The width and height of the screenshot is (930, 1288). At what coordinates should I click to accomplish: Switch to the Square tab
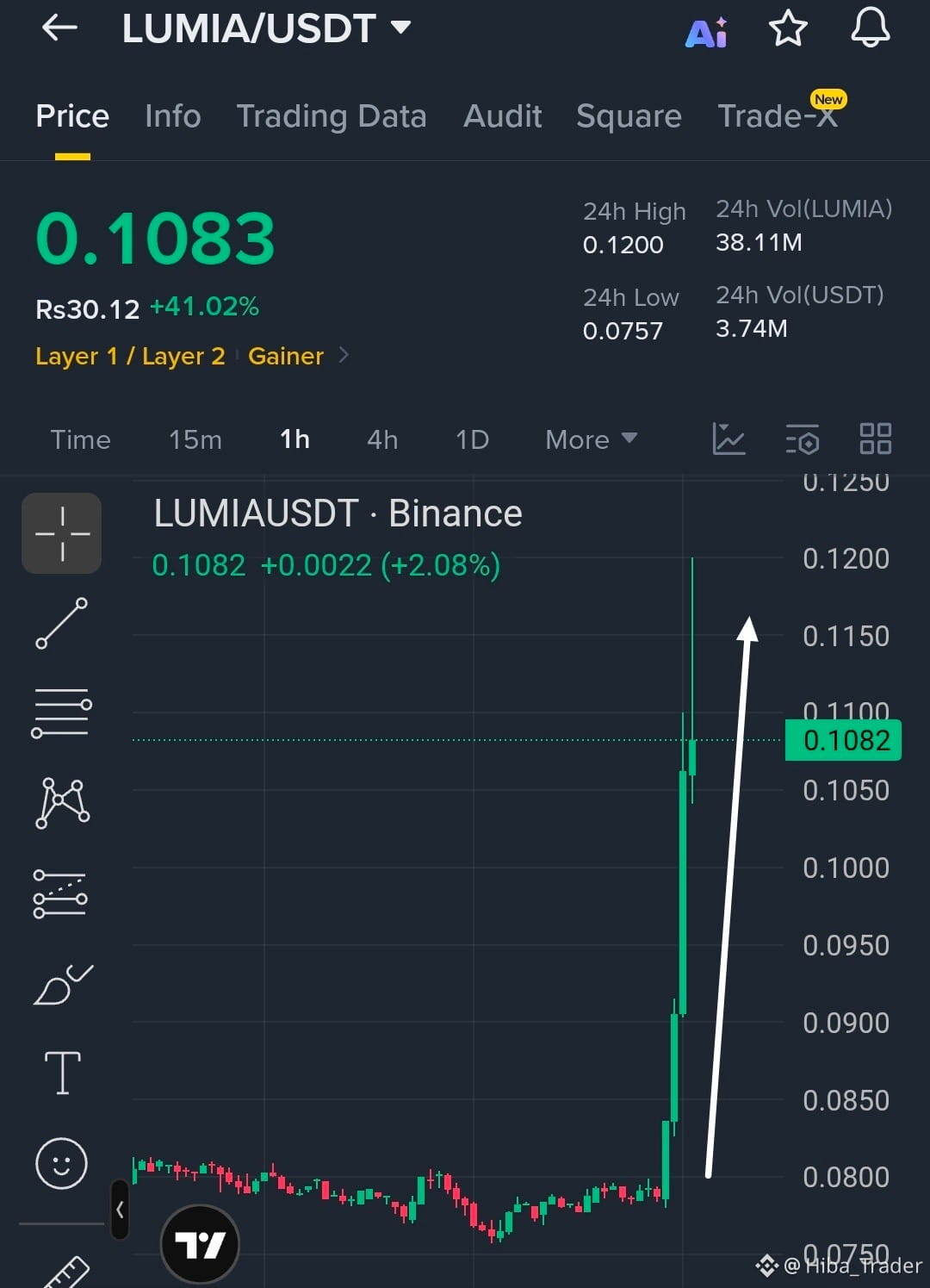coord(629,116)
